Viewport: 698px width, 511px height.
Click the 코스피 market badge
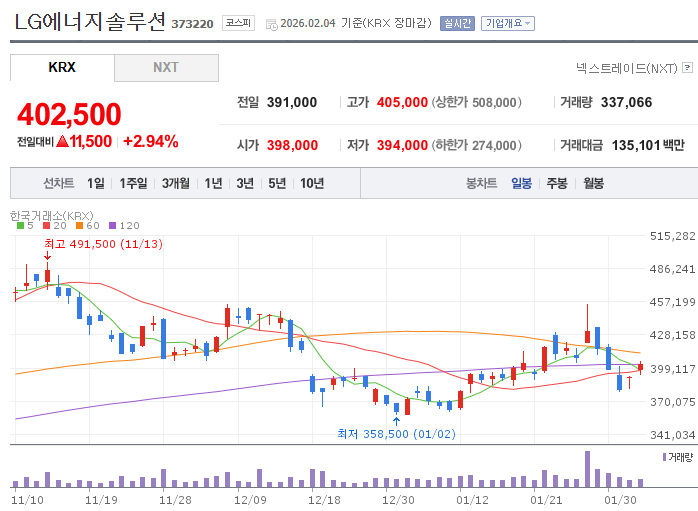[238, 23]
